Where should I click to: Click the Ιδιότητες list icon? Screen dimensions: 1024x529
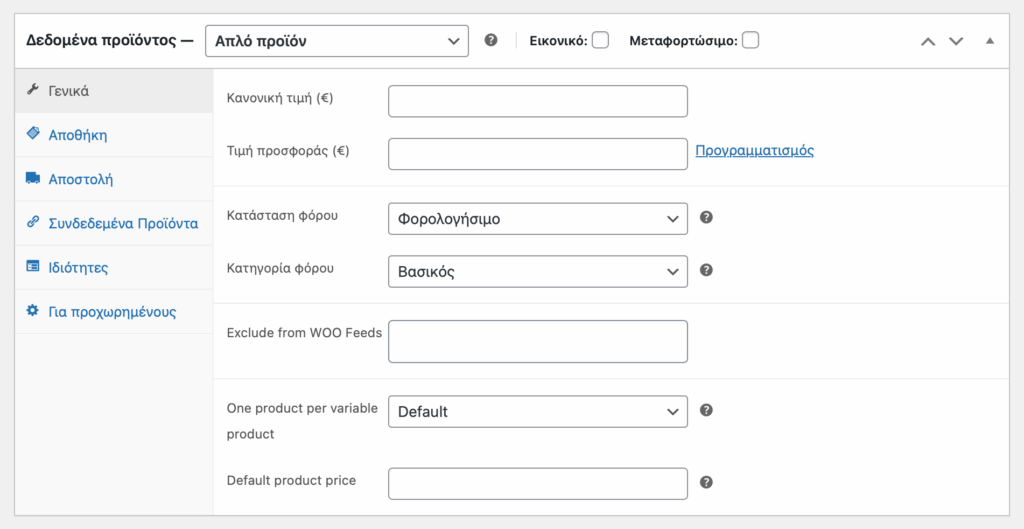tap(33, 266)
